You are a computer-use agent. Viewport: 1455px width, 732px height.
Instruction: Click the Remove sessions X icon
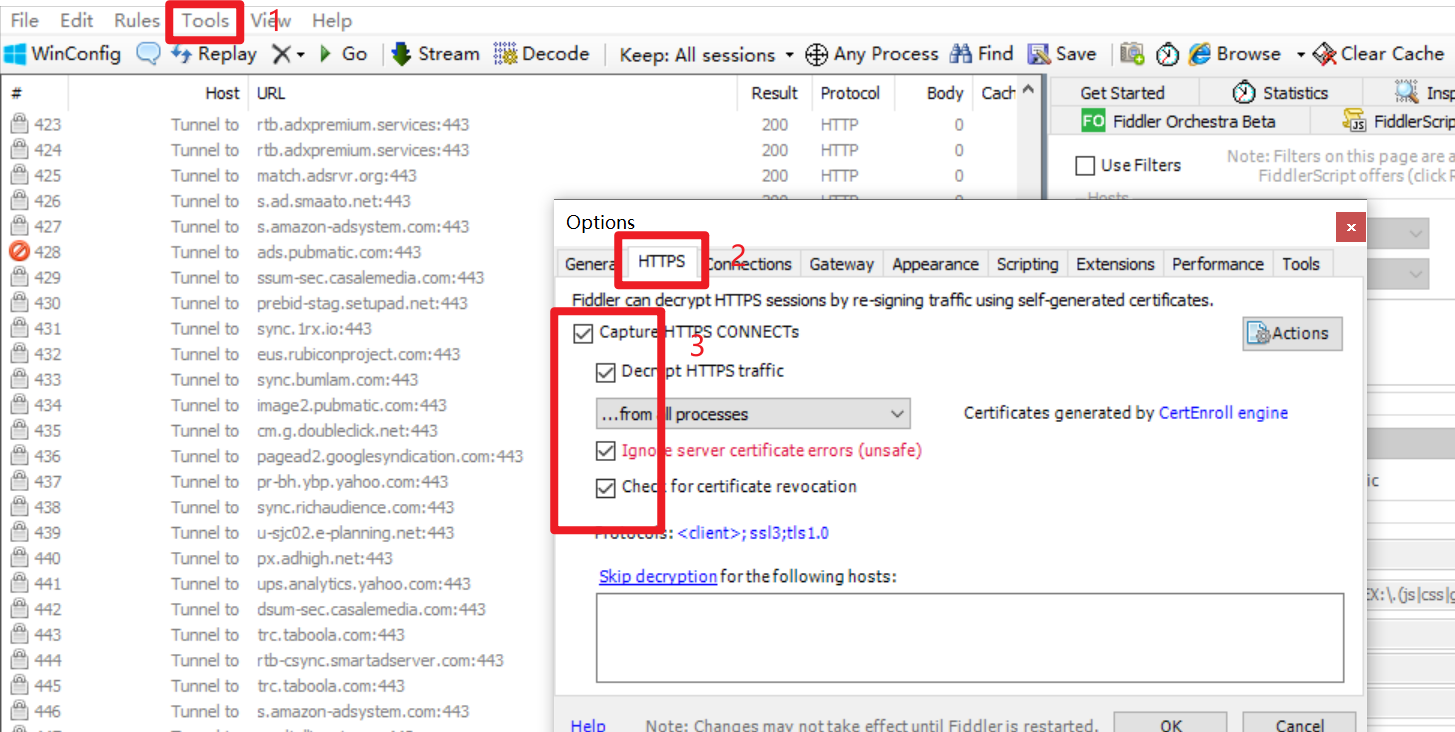(x=281, y=54)
